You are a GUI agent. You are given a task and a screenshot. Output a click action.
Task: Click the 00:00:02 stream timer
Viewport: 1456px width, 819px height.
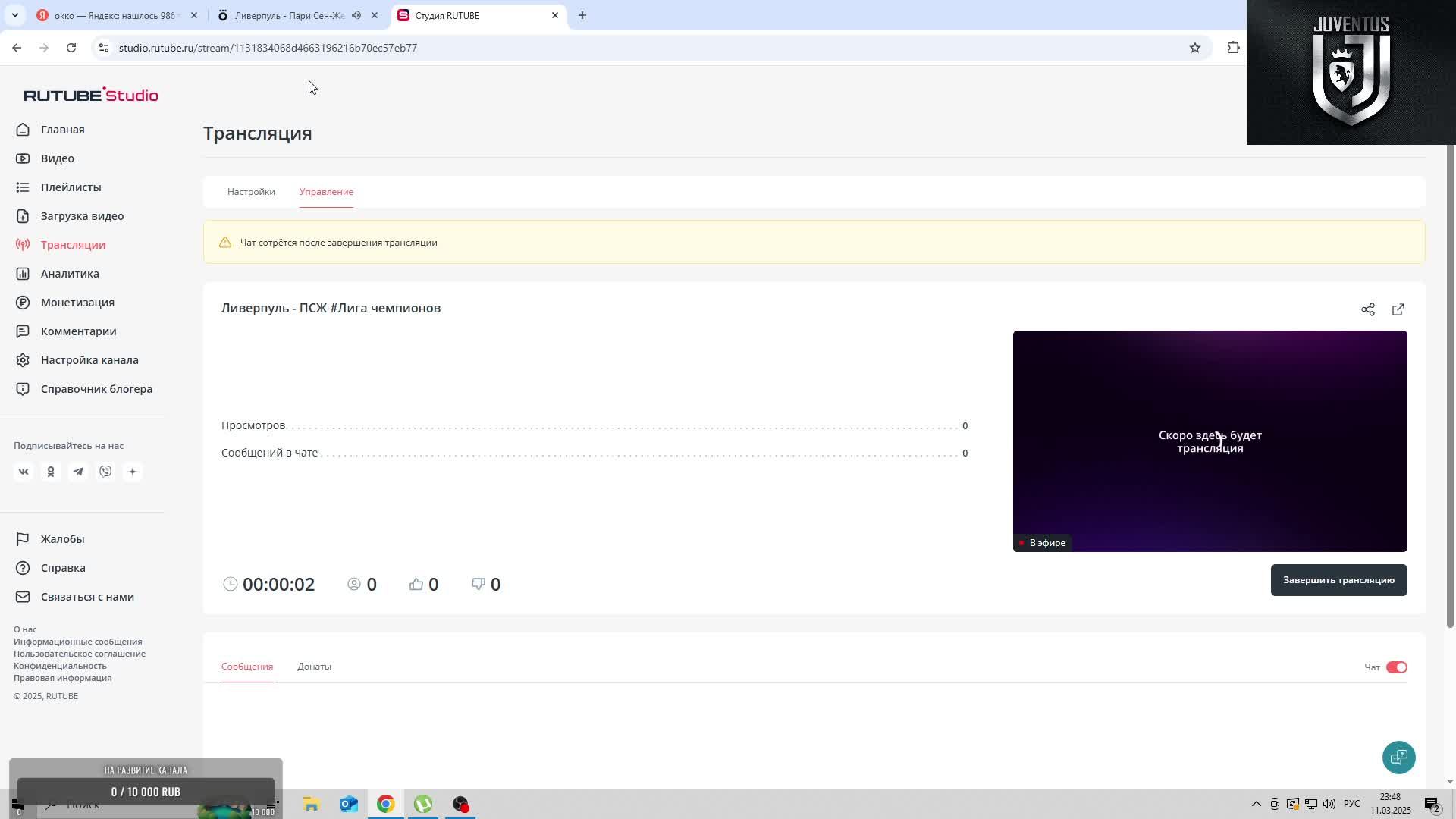(x=278, y=584)
